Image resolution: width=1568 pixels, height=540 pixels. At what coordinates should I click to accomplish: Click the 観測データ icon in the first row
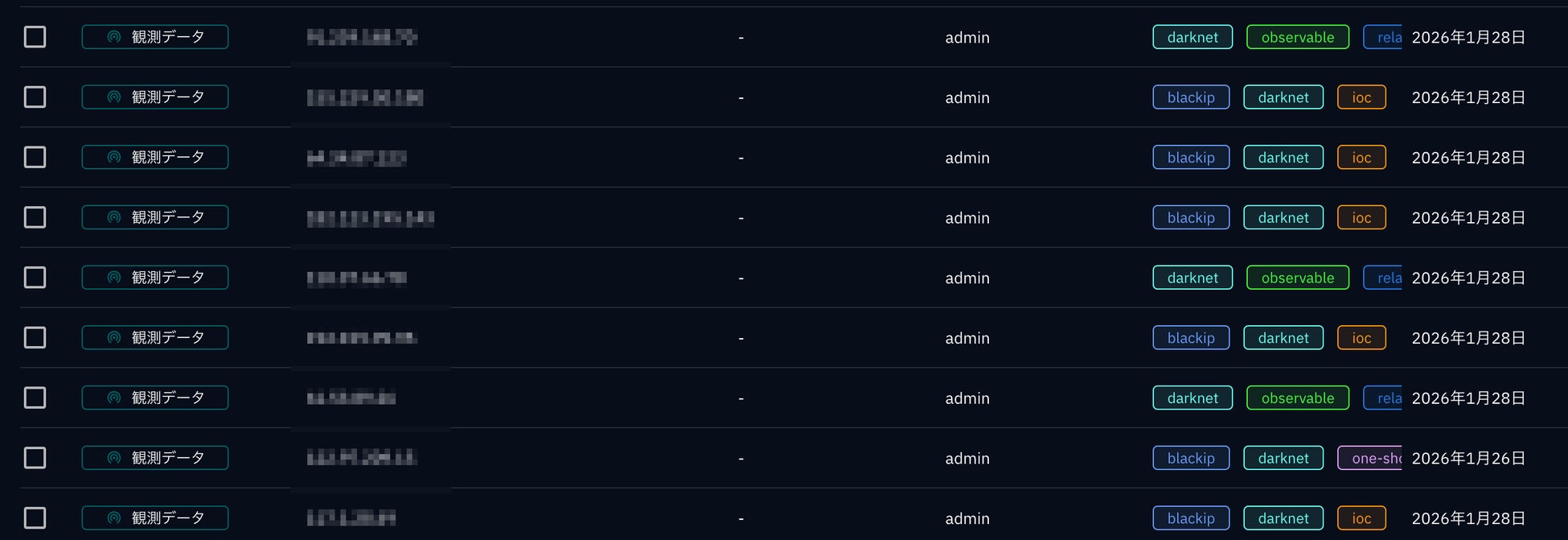114,37
